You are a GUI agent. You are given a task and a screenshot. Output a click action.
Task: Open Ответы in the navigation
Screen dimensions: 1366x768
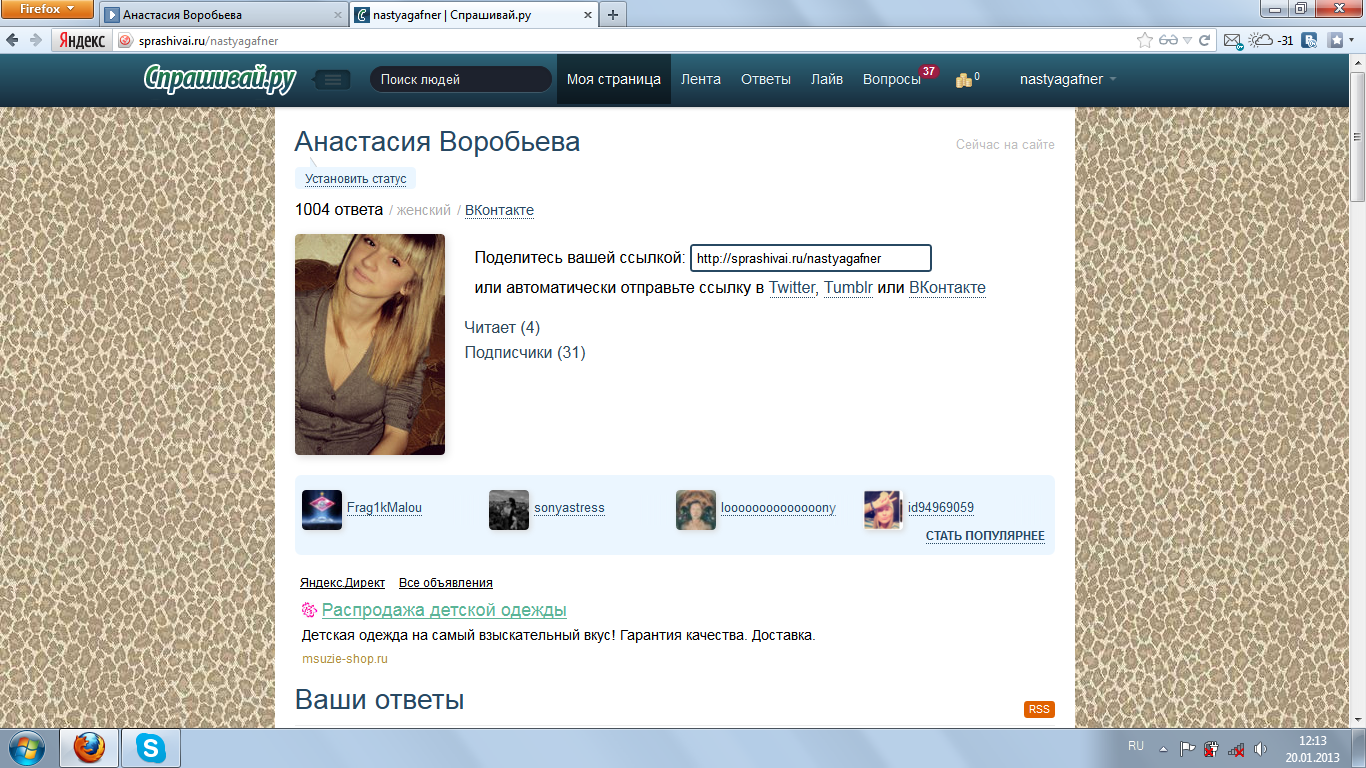click(x=766, y=80)
